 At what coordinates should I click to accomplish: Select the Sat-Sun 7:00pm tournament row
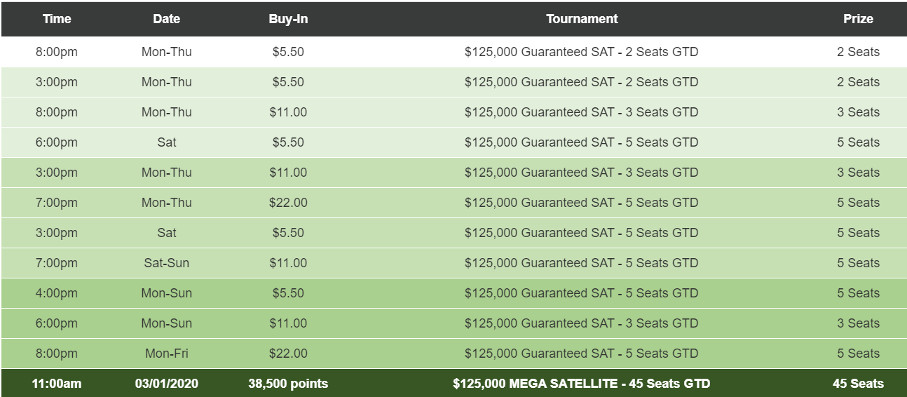454,263
